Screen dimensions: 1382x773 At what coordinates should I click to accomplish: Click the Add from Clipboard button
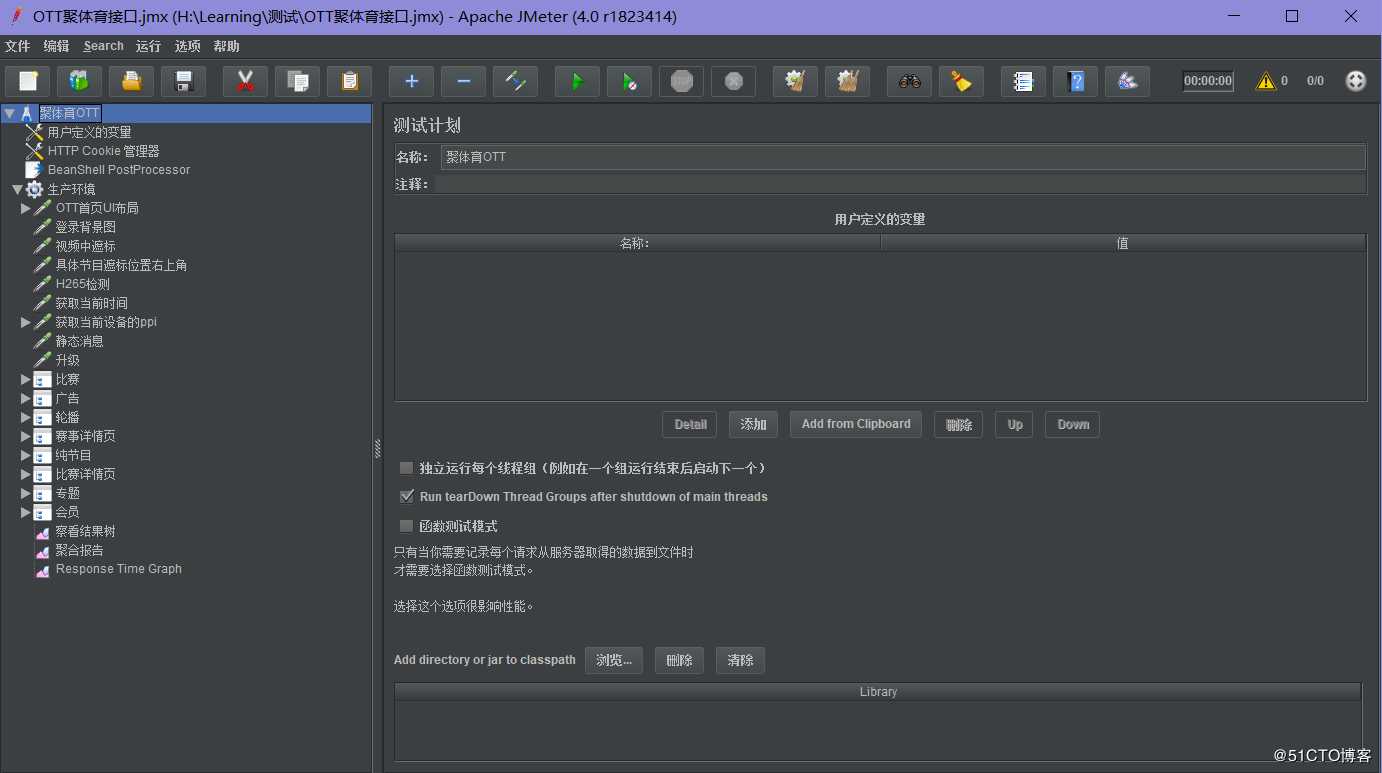point(855,424)
